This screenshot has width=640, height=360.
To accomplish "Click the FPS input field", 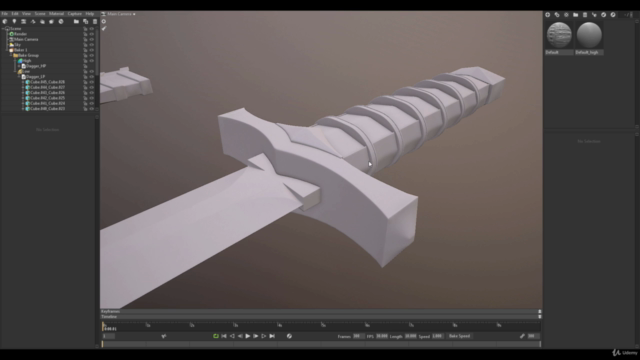I will click(382, 336).
